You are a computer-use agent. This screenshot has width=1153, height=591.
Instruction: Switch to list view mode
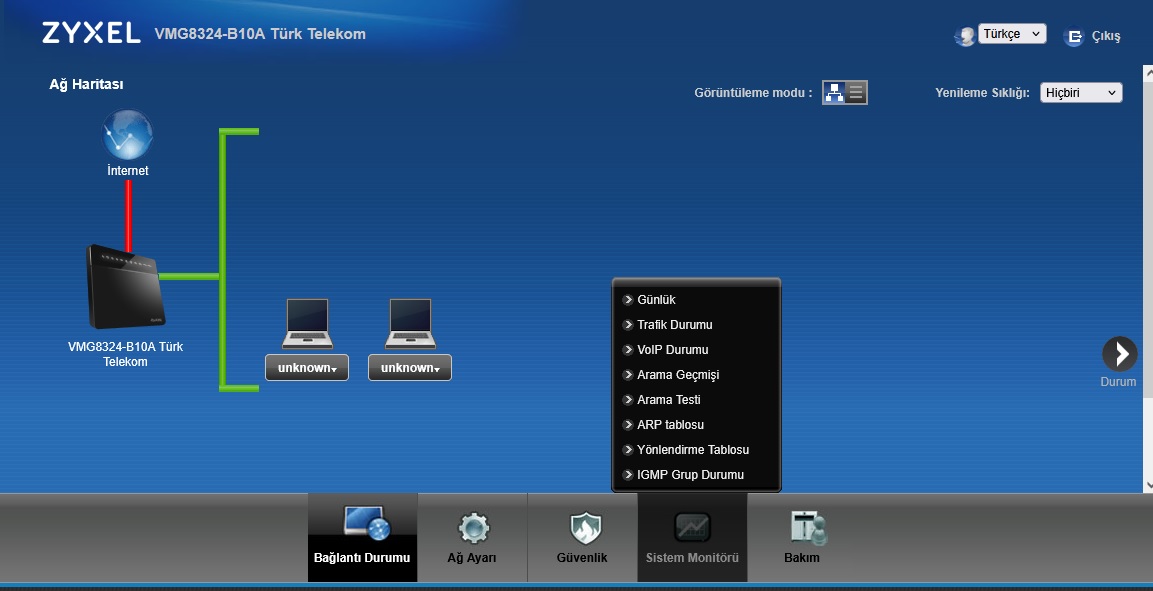tap(856, 93)
